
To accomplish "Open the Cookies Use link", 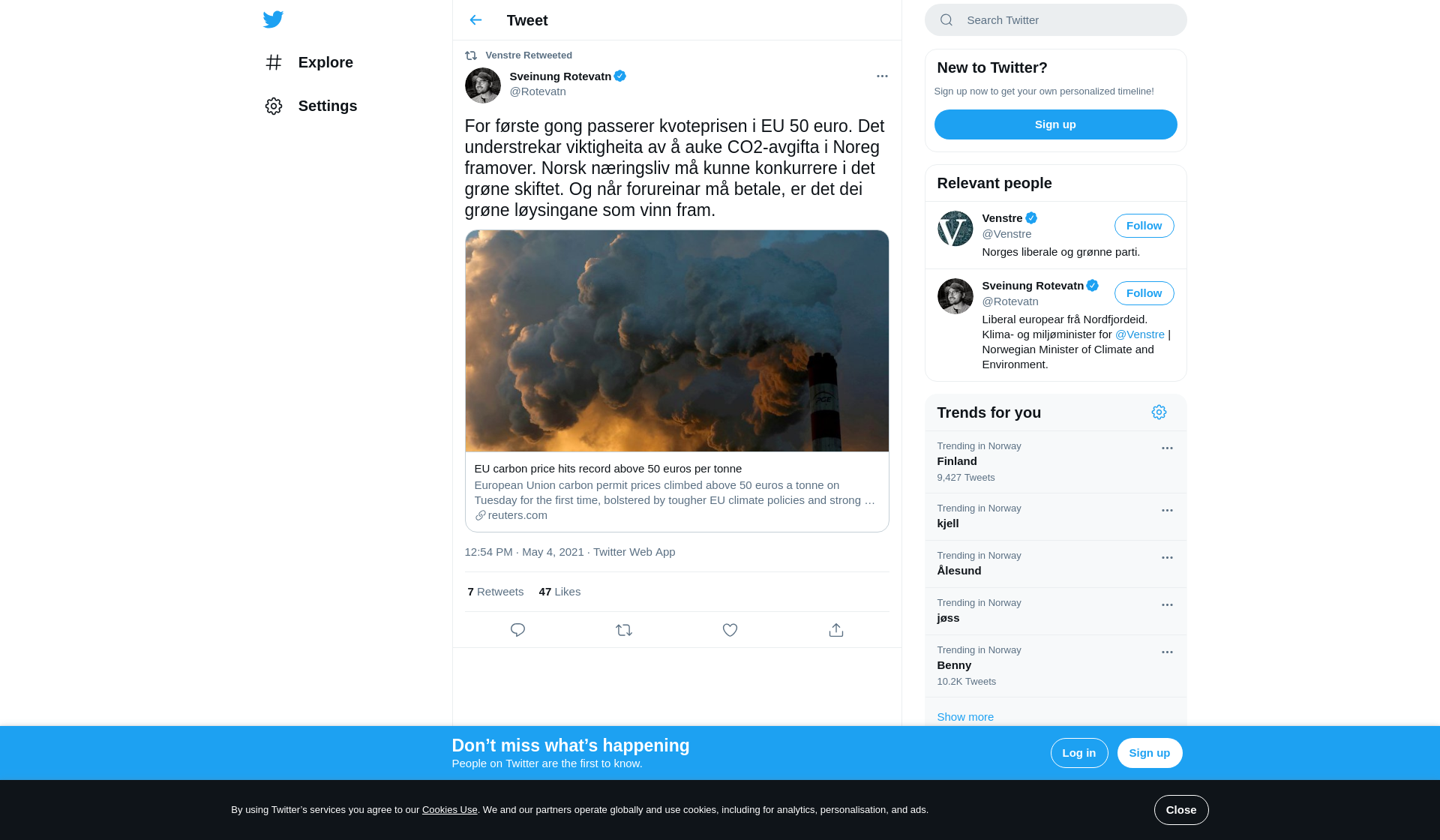I will (450, 810).
